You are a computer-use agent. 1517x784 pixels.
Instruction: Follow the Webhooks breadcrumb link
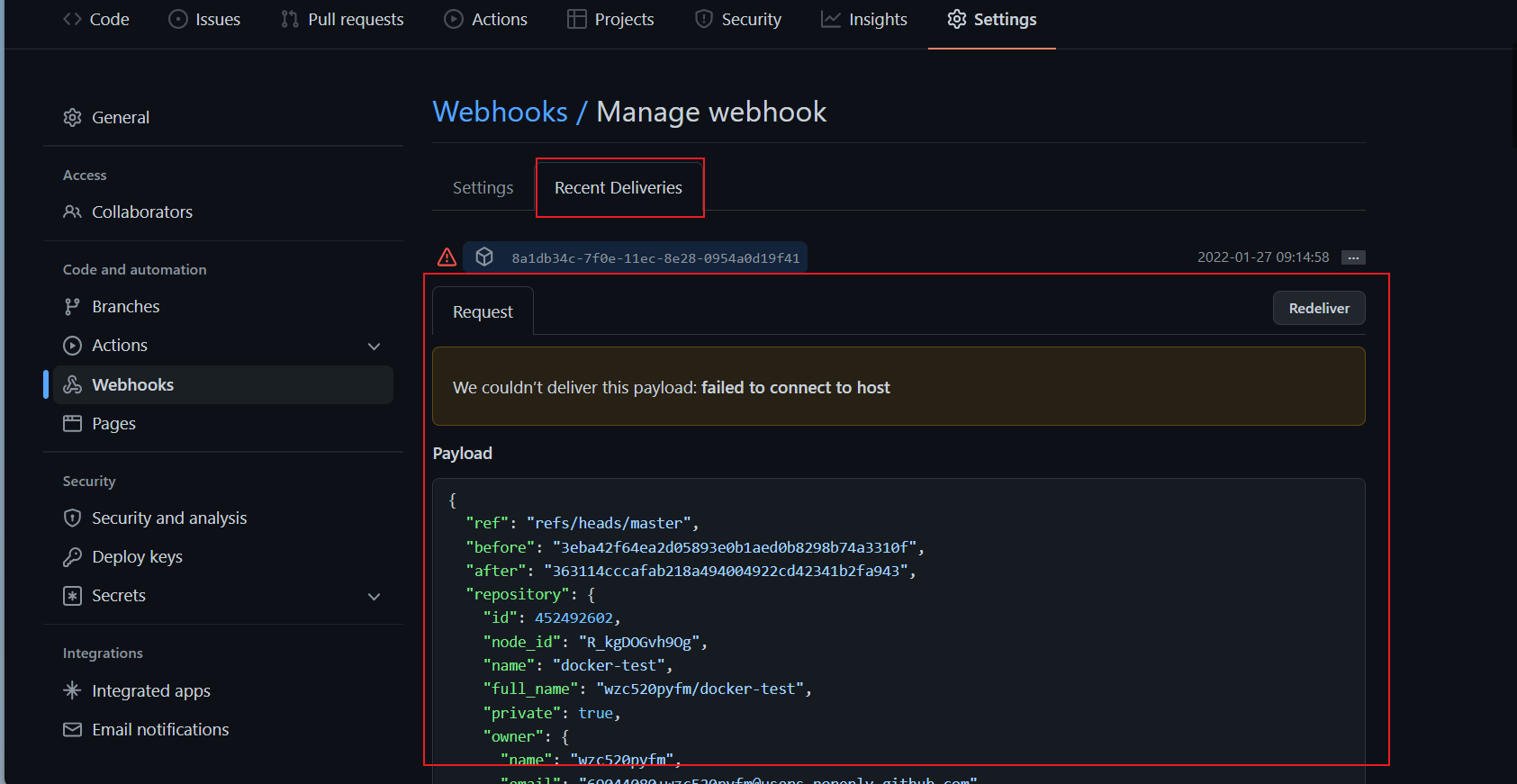point(501,112)
